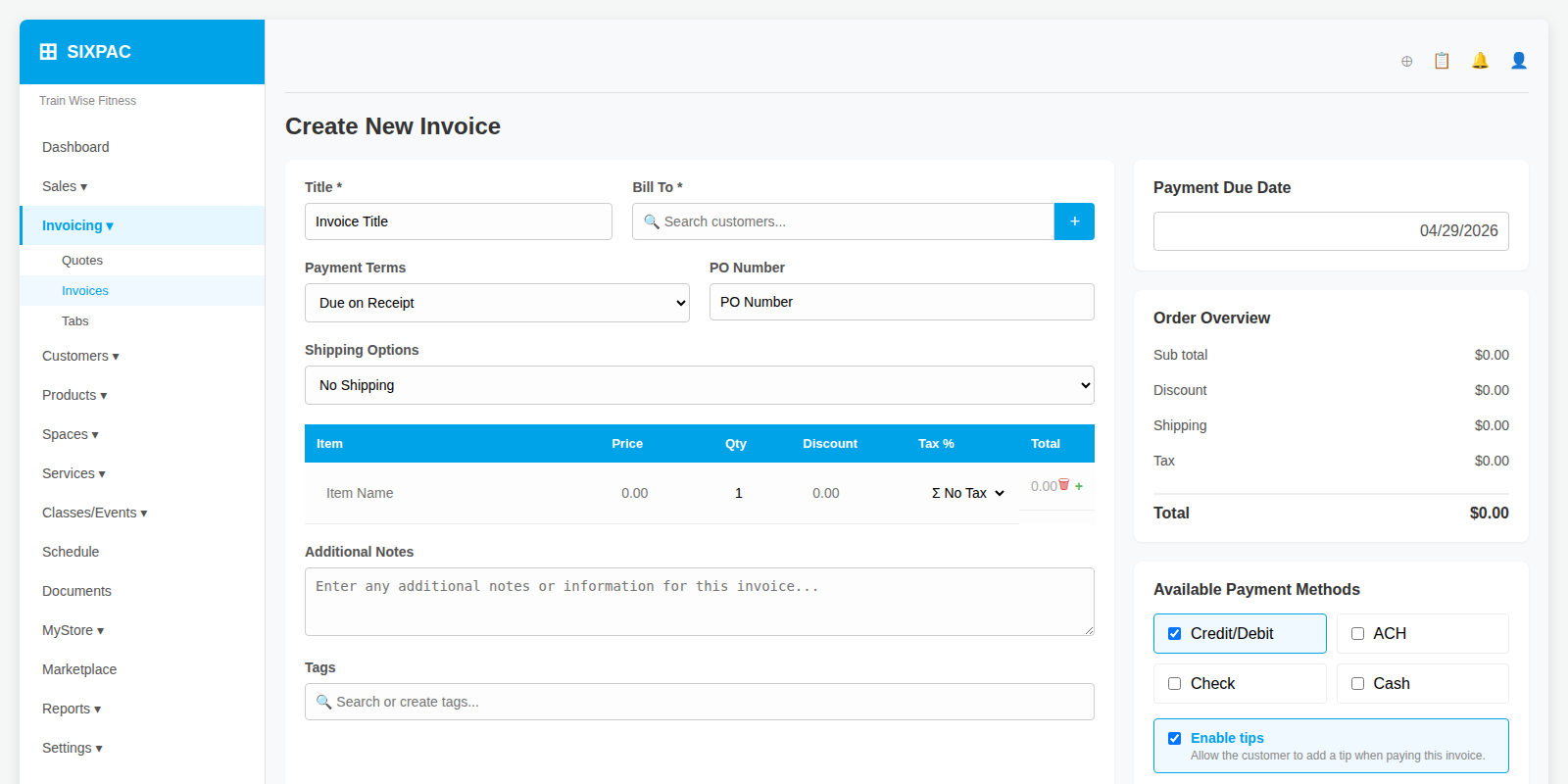Image resolution: width=1568 pixels, height=784 pixels.
Task: Click the Search customers field
Action: click(843, 221)
